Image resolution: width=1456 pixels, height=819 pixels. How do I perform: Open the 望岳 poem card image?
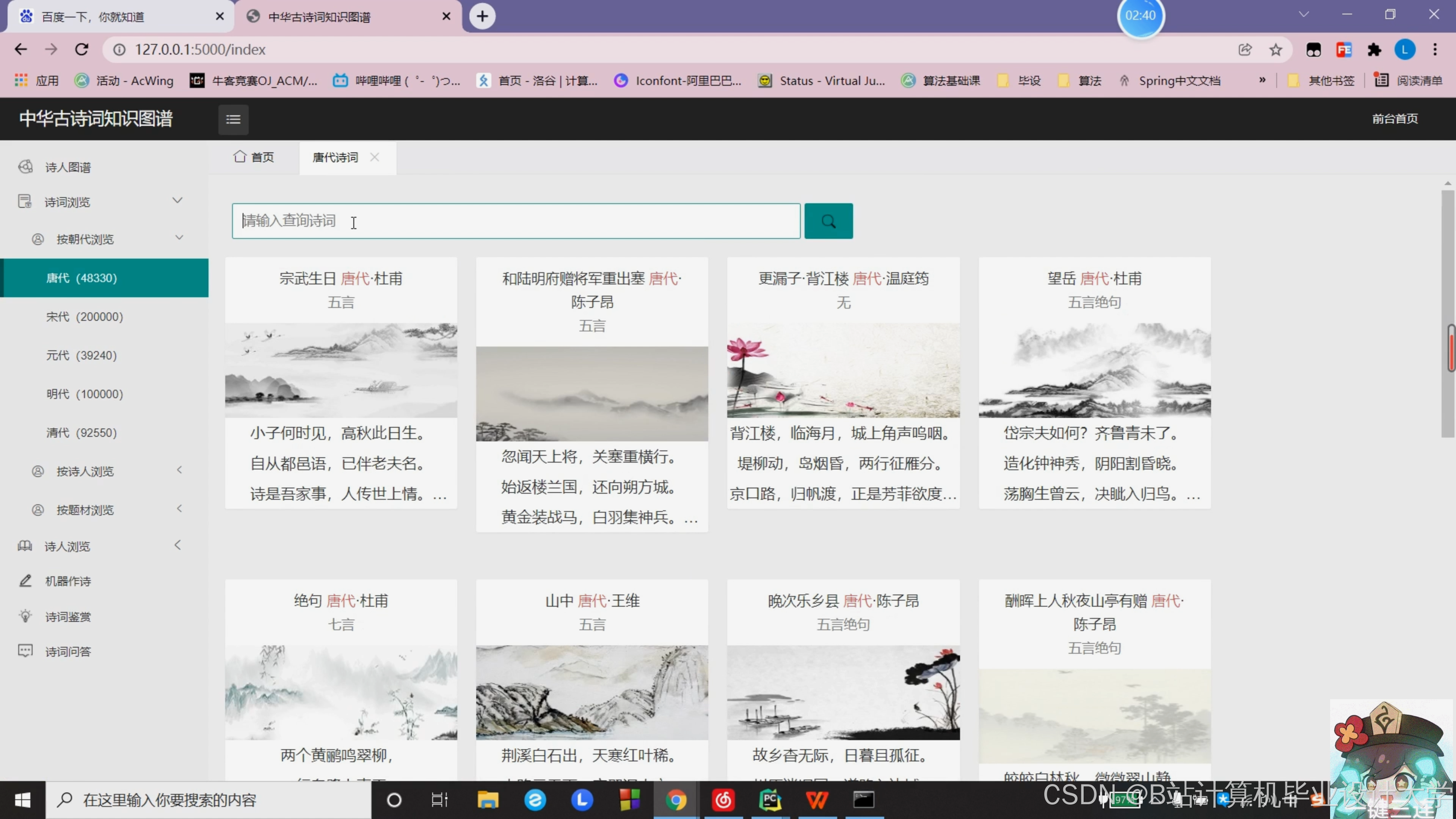(1094, 370)
